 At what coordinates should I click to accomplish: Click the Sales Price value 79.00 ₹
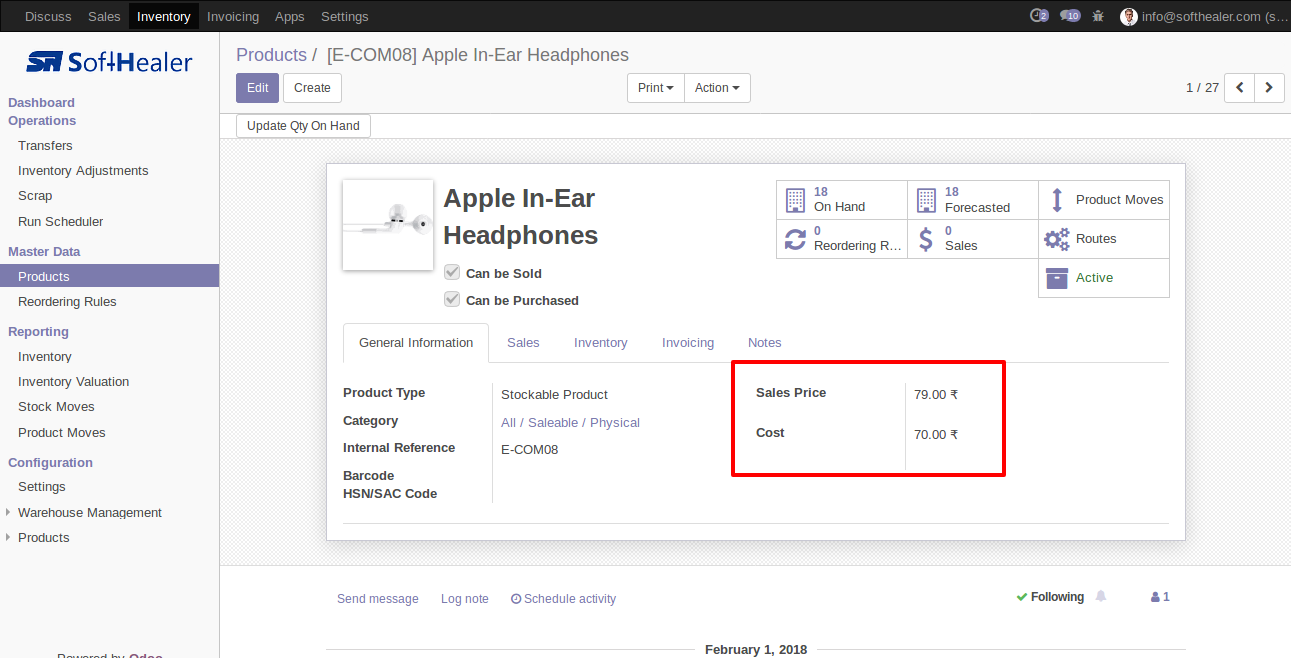pyautogui.click(x=936, y=394)
